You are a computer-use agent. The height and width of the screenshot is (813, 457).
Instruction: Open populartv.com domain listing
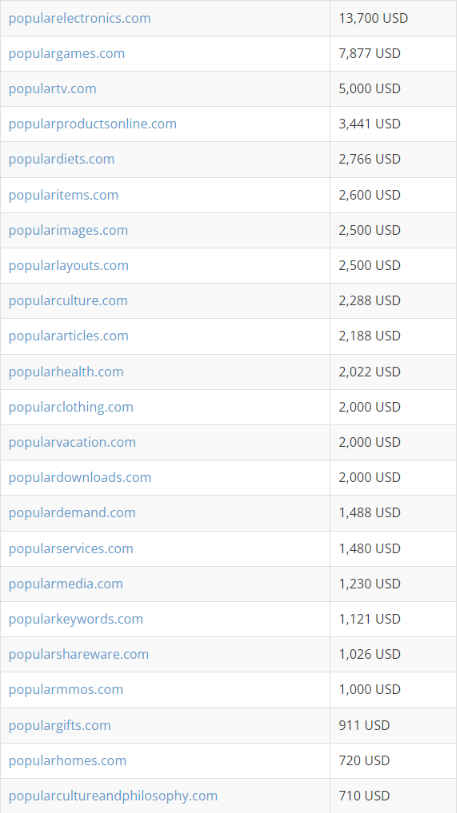pyautogui.click(x=52, y=89)
